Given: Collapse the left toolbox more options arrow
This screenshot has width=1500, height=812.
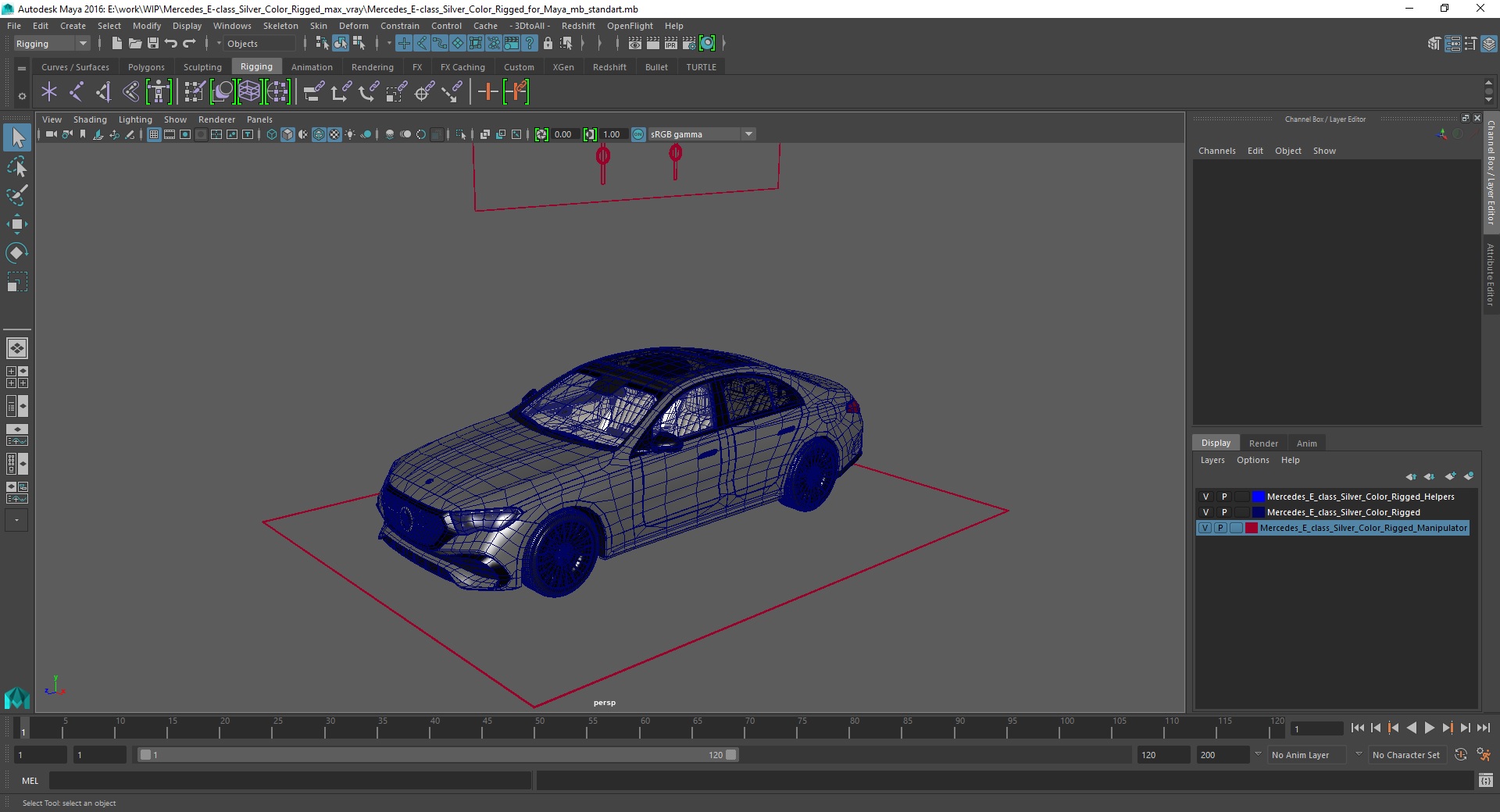Looking at the screenshot, I should (16, 521).
